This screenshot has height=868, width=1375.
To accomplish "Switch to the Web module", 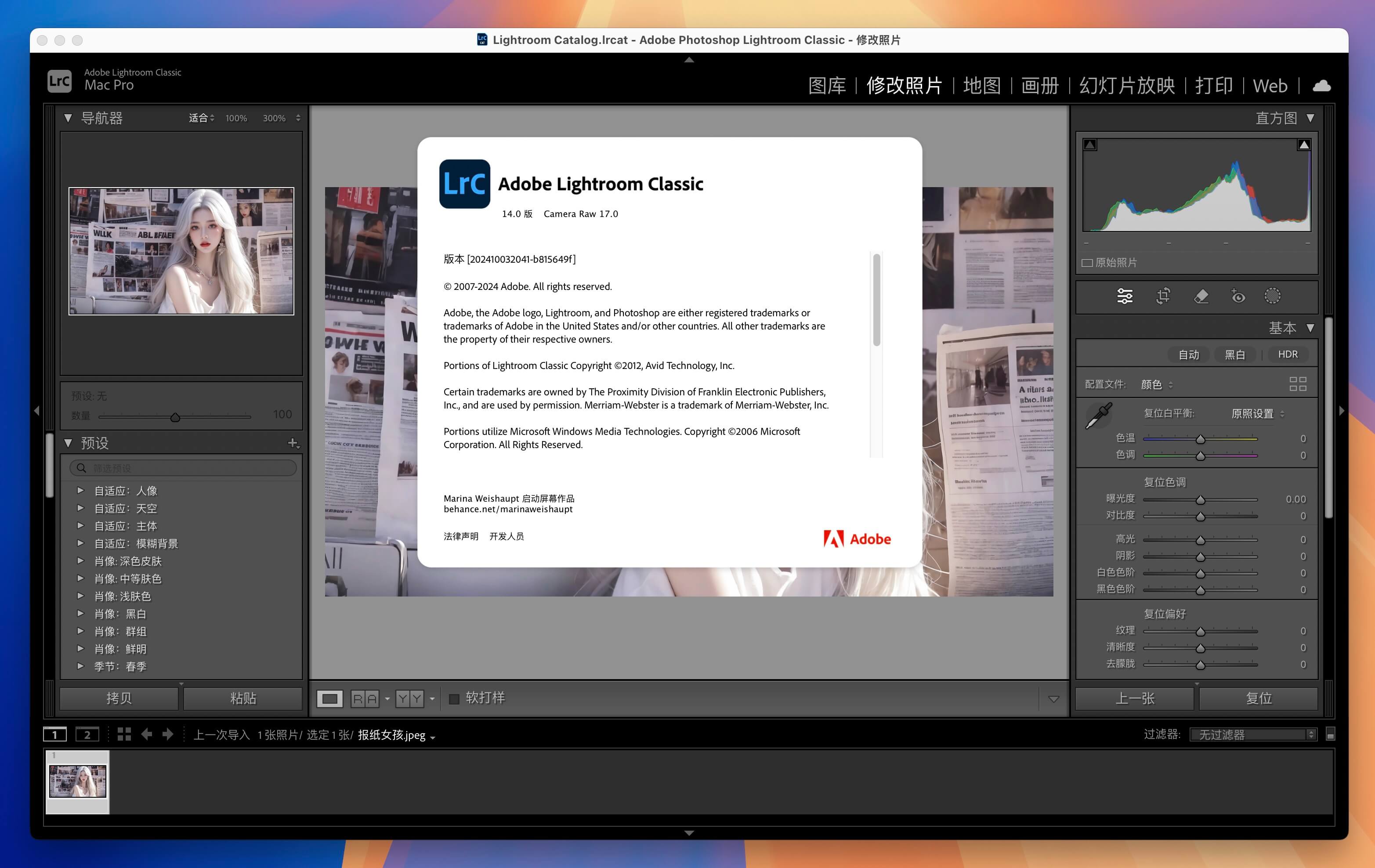I will click(1270, 86).
